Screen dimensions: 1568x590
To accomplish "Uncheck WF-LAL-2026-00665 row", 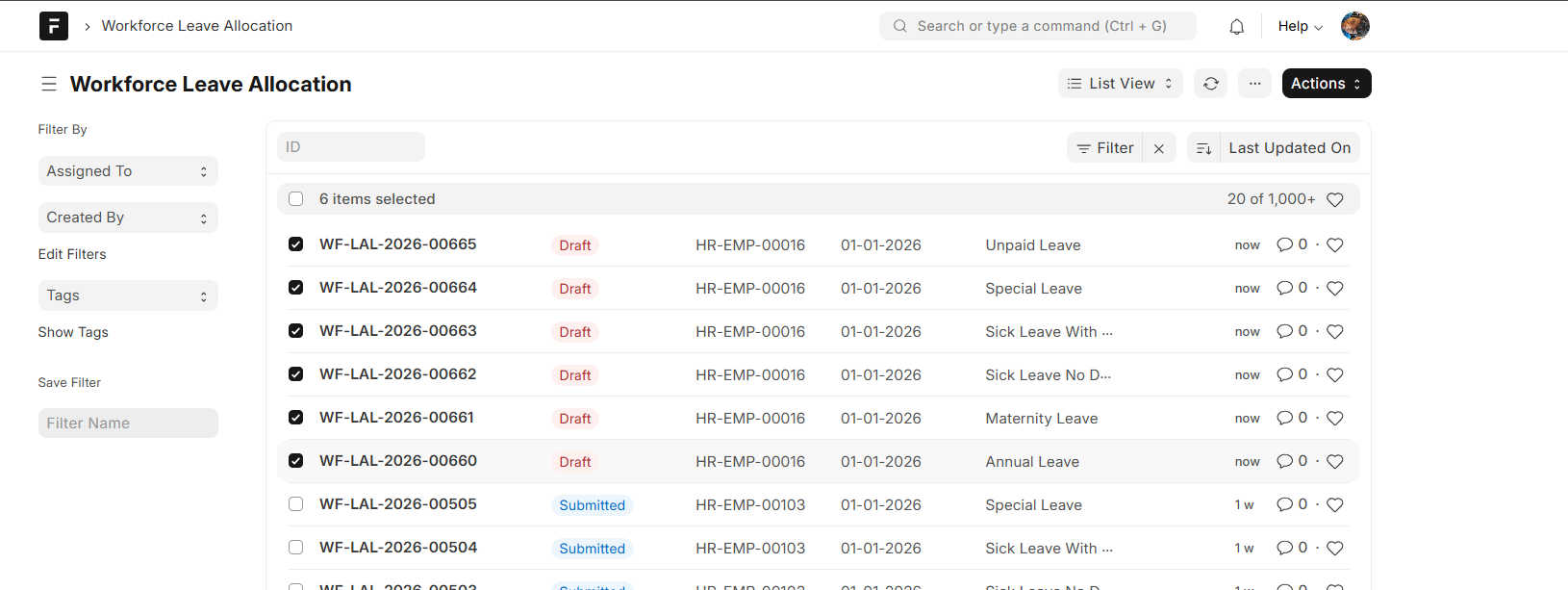I will pos(296,244).
